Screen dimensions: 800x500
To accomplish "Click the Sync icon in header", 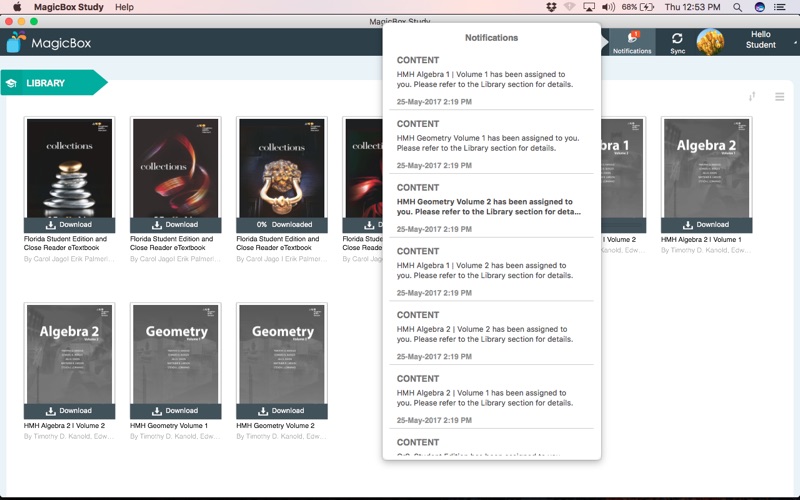I will click(x=677, y=39).
